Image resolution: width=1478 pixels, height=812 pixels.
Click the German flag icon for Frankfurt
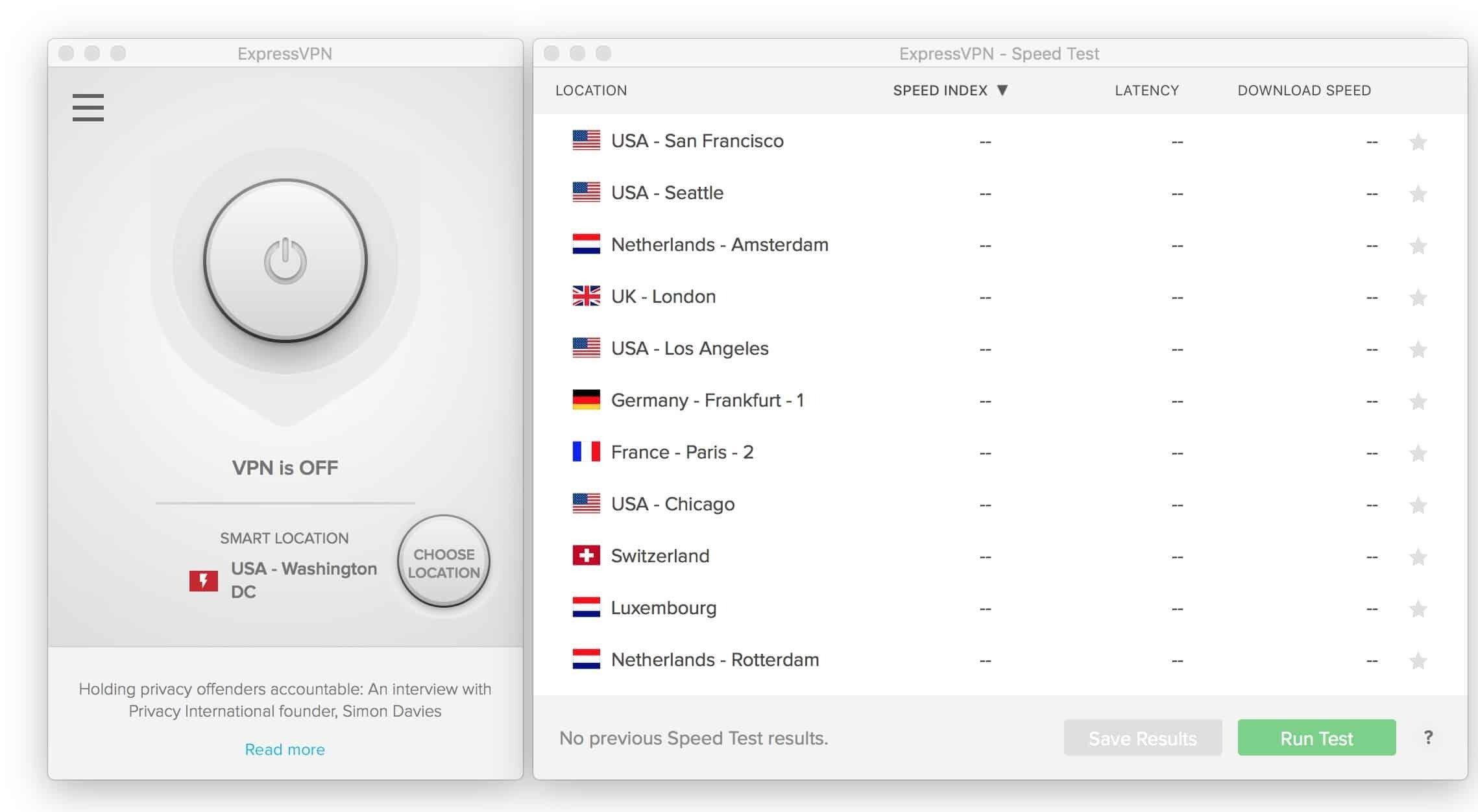coord(586,400)
